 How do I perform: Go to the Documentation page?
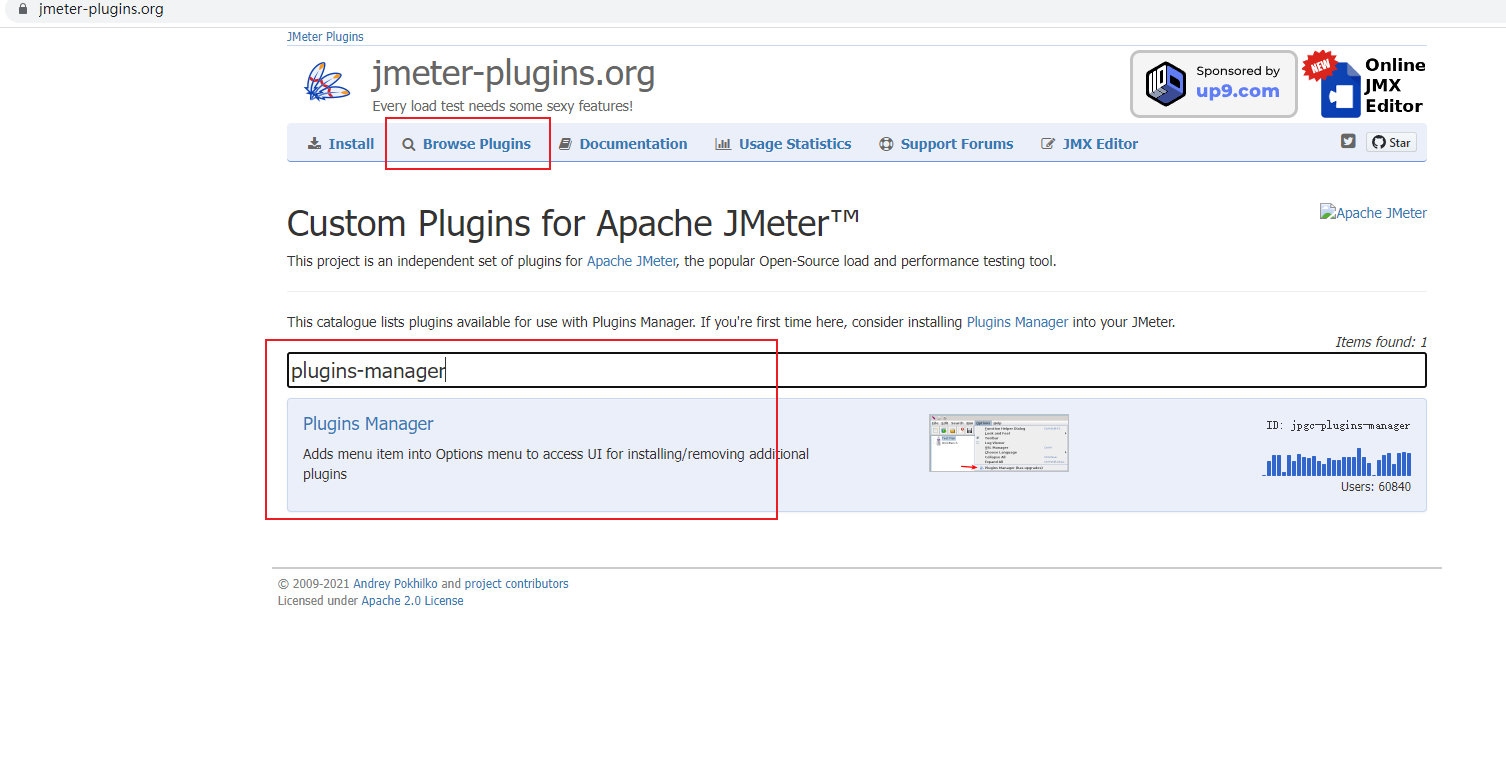pyautogui.click(x=623, y=144)
